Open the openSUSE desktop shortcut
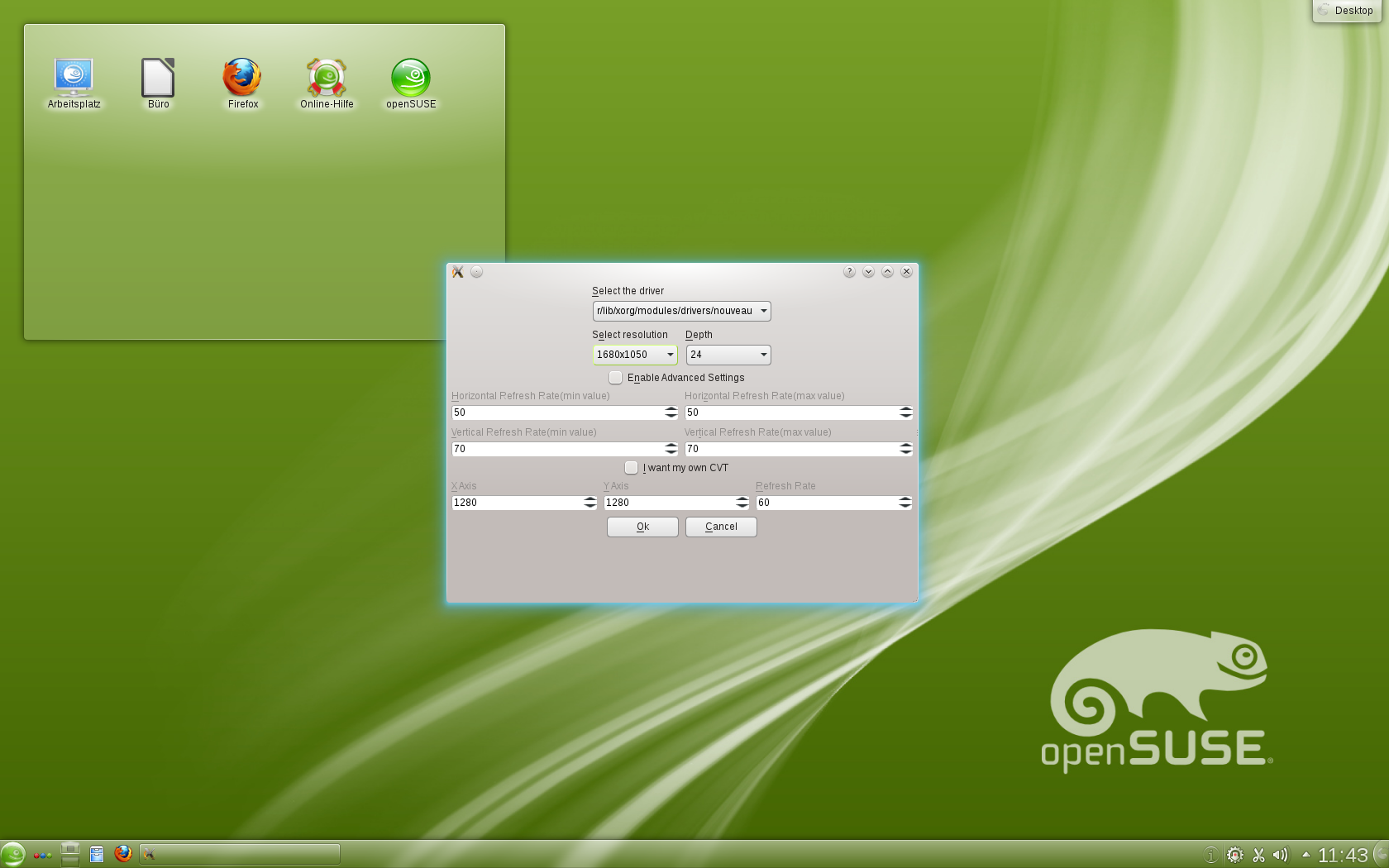1389x868 pixels. click(411, 79)
